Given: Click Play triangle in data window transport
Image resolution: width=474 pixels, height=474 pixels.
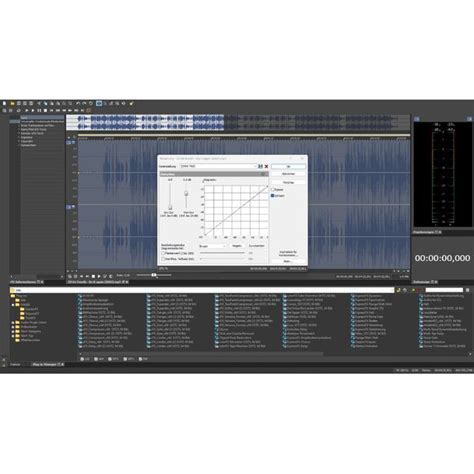Looking at the screenshot, I should coord(99,276).
